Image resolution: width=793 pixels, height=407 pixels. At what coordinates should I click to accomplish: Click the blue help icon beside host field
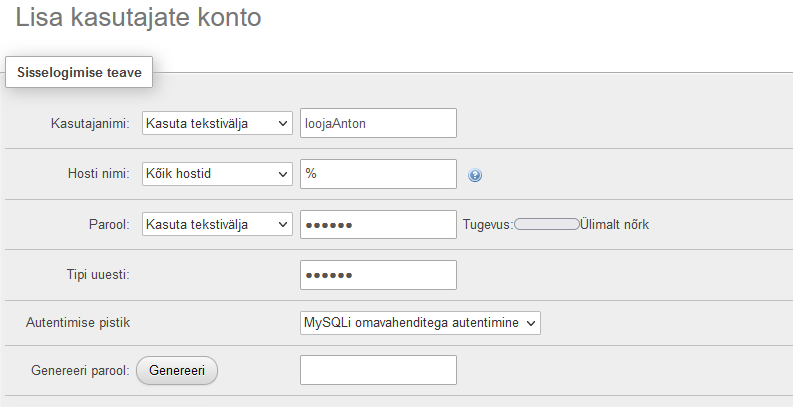[x=475, y=175]
